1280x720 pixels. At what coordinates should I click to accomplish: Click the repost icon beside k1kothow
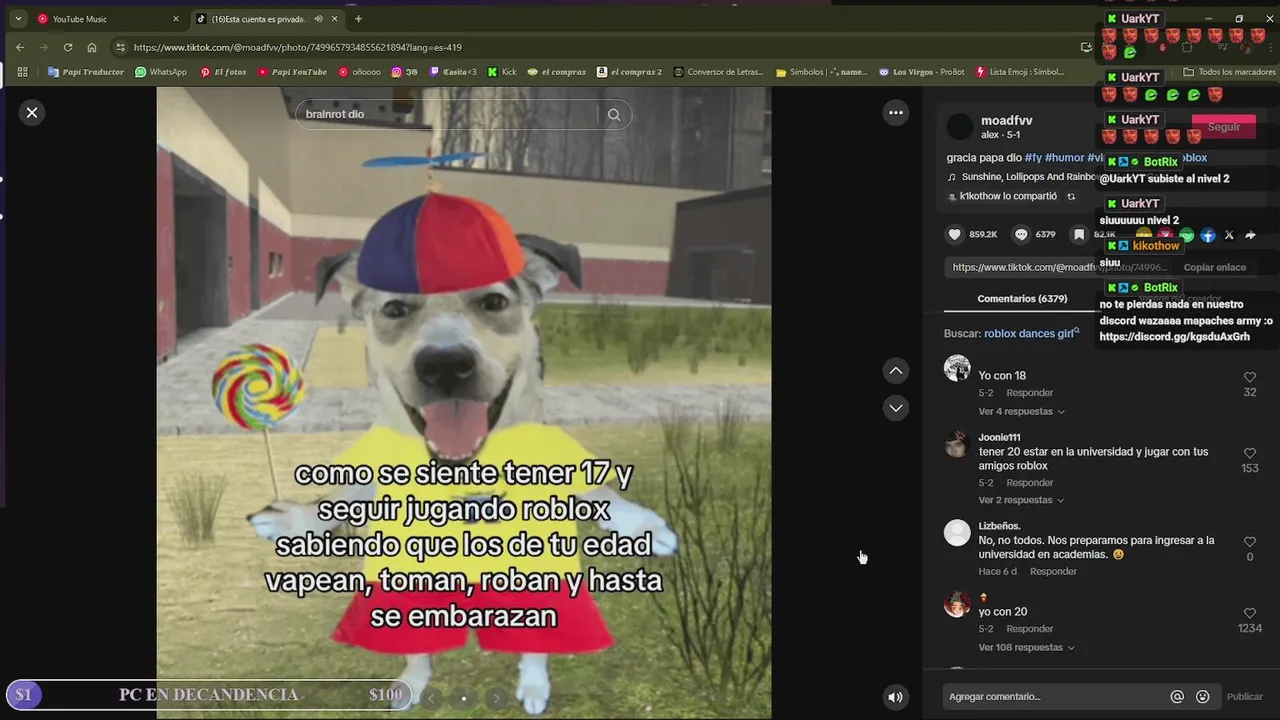pyautogui.click(x=1071, y=197)
